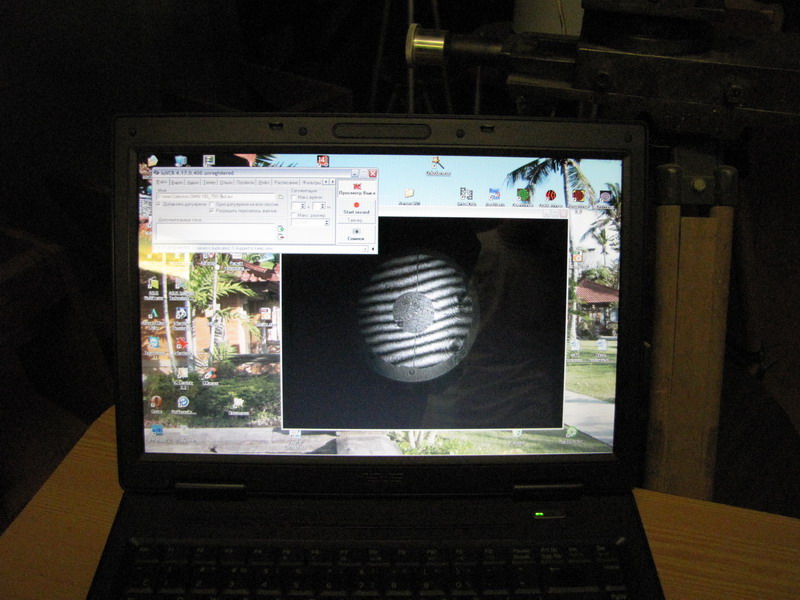
Task: Open the purple spiral desktop icon
Action: pos(605,198)
